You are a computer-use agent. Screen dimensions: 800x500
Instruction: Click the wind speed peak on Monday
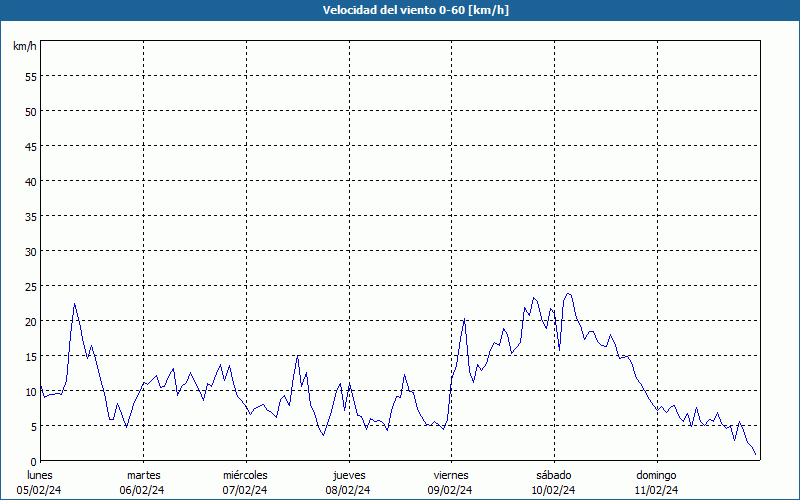coord(74,304)
